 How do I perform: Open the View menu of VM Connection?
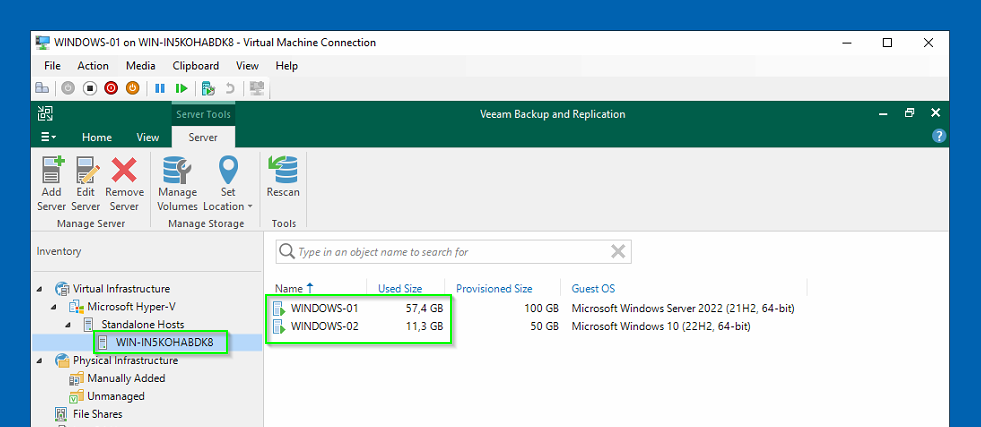[247, 66]
